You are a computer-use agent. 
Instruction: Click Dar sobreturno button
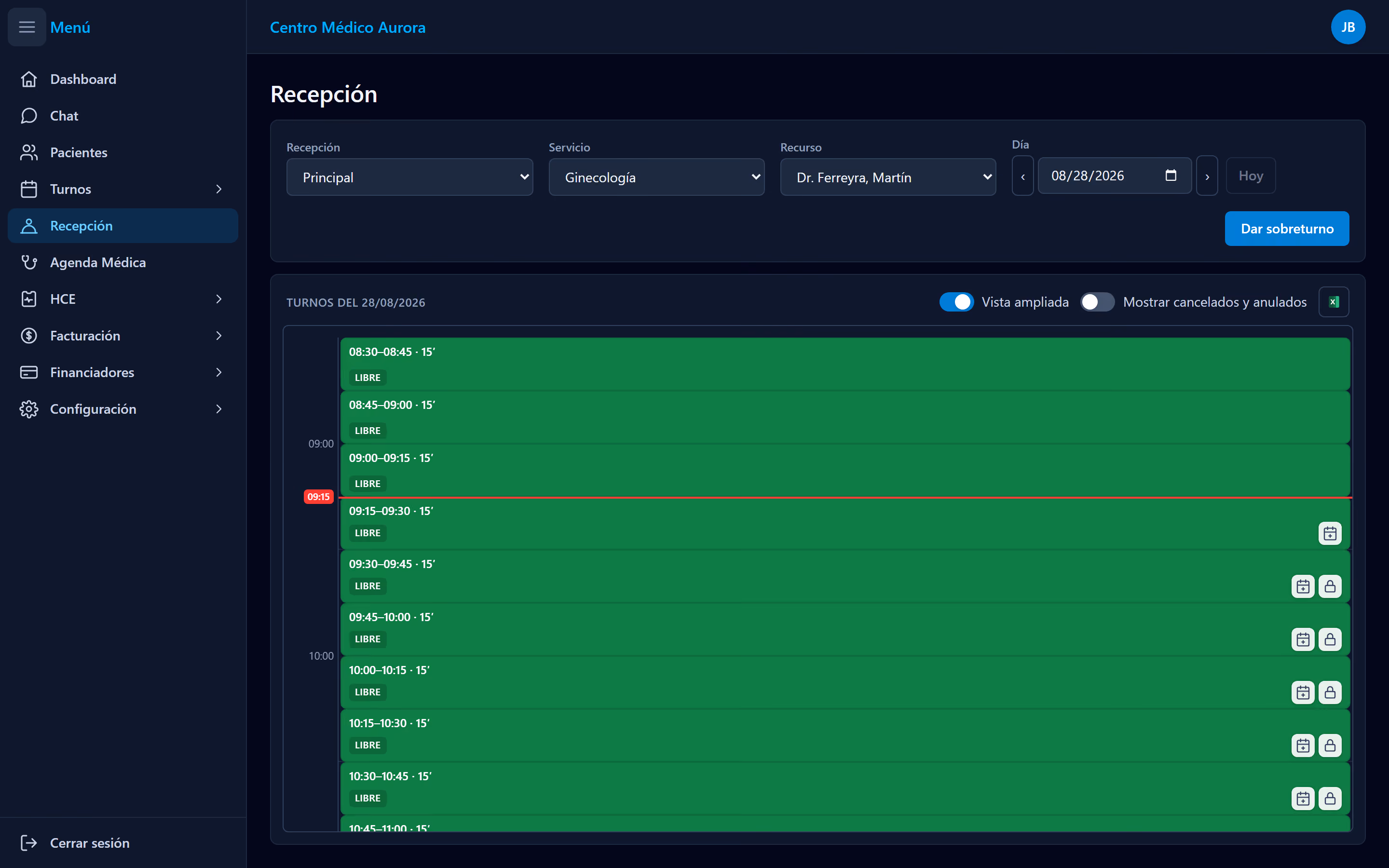pos(1286,229)
